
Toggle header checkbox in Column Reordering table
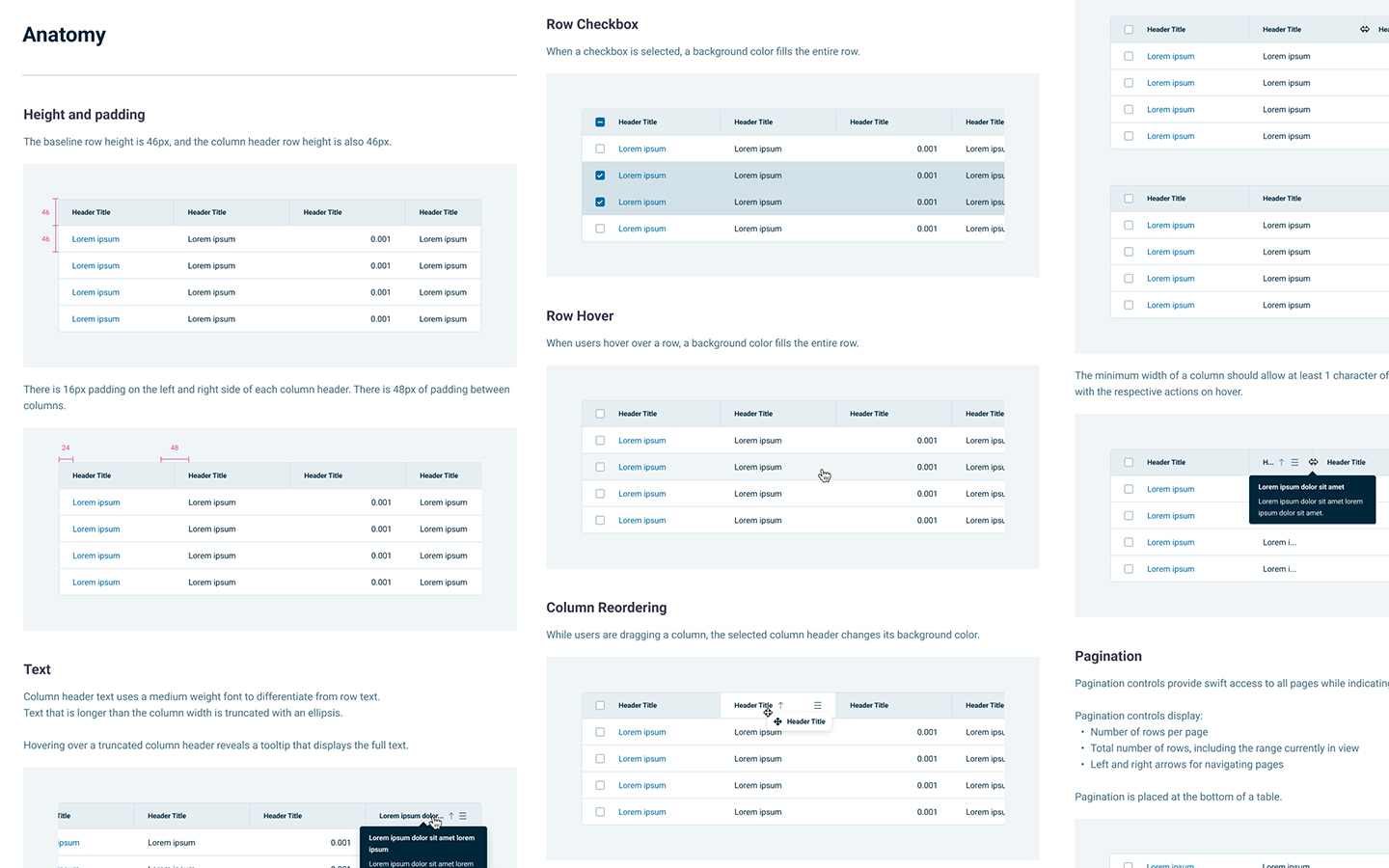600,705
